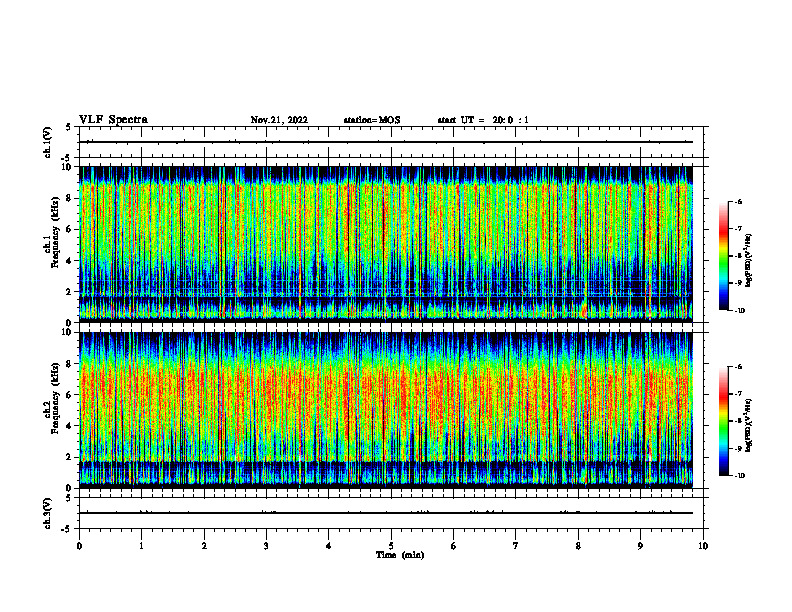Screen dimensions: 792x612
Task: Click the "start UT = 20: 0 : 1" text
Action: tap(483, 120)
